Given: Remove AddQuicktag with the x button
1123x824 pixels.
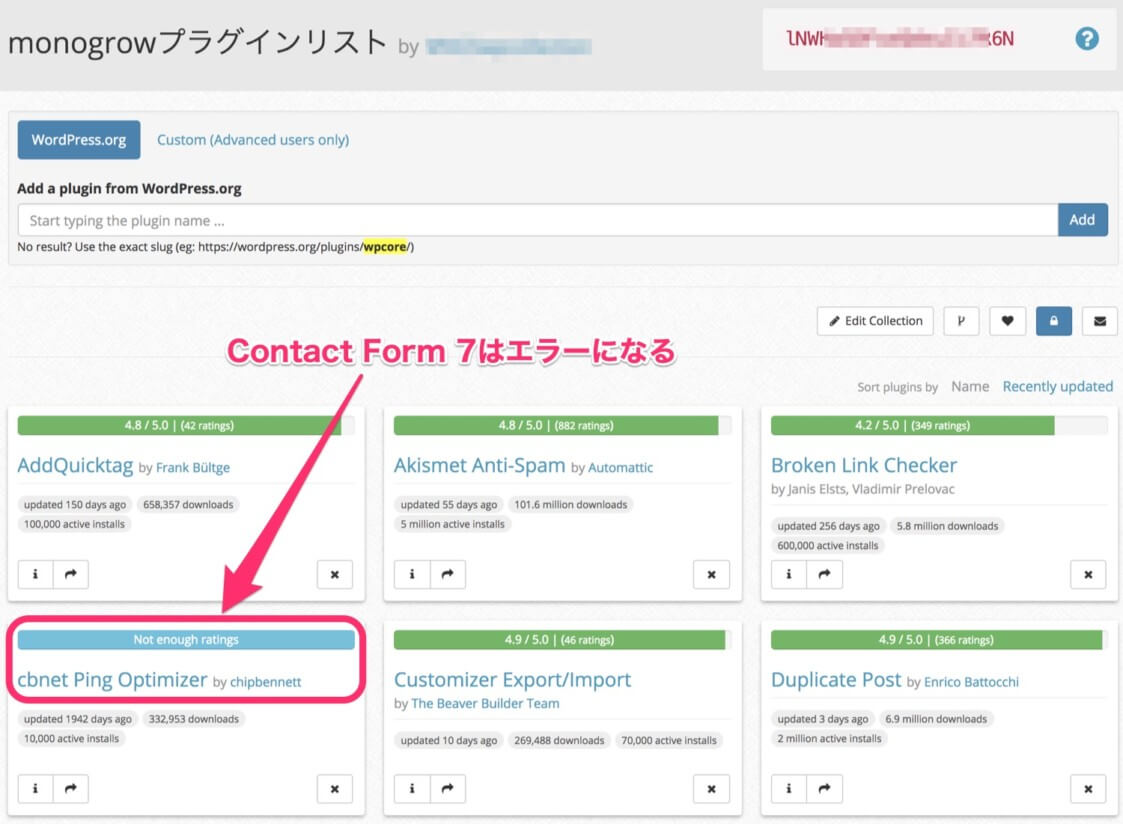Looking at the screenshot, I should (334, 574).
